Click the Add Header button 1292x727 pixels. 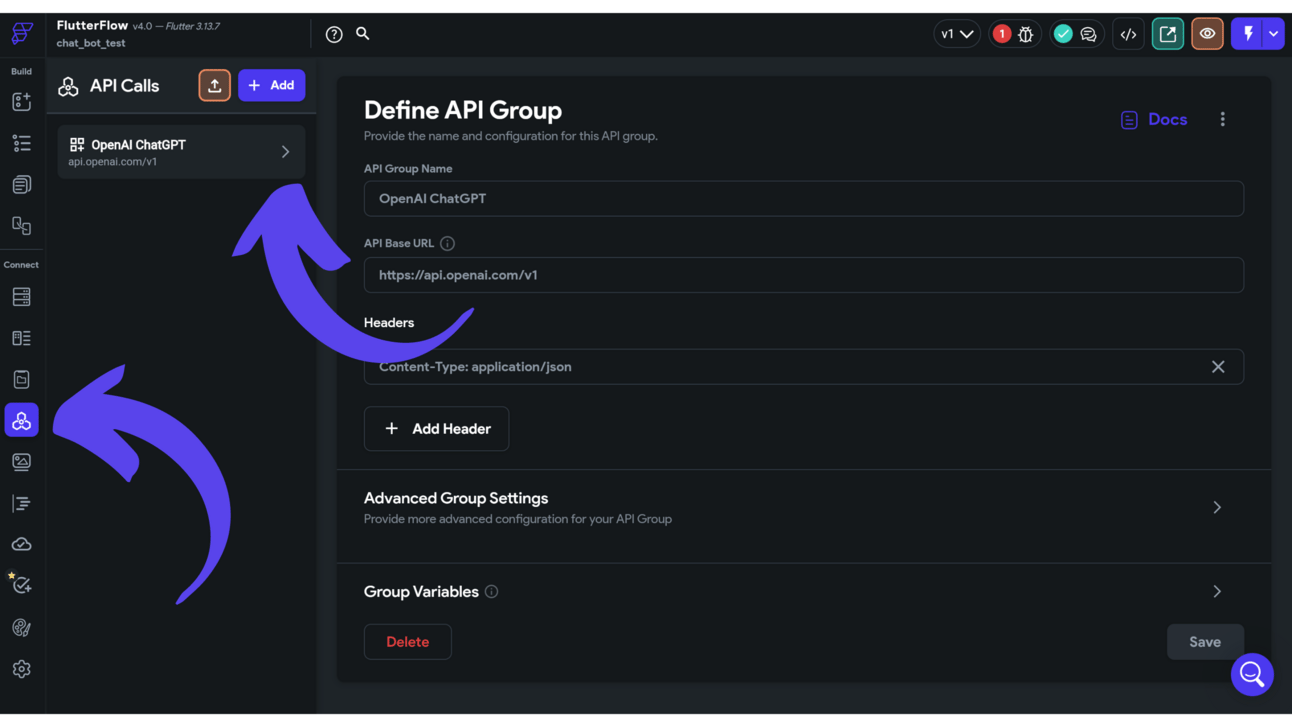click(x=437, y=429)
